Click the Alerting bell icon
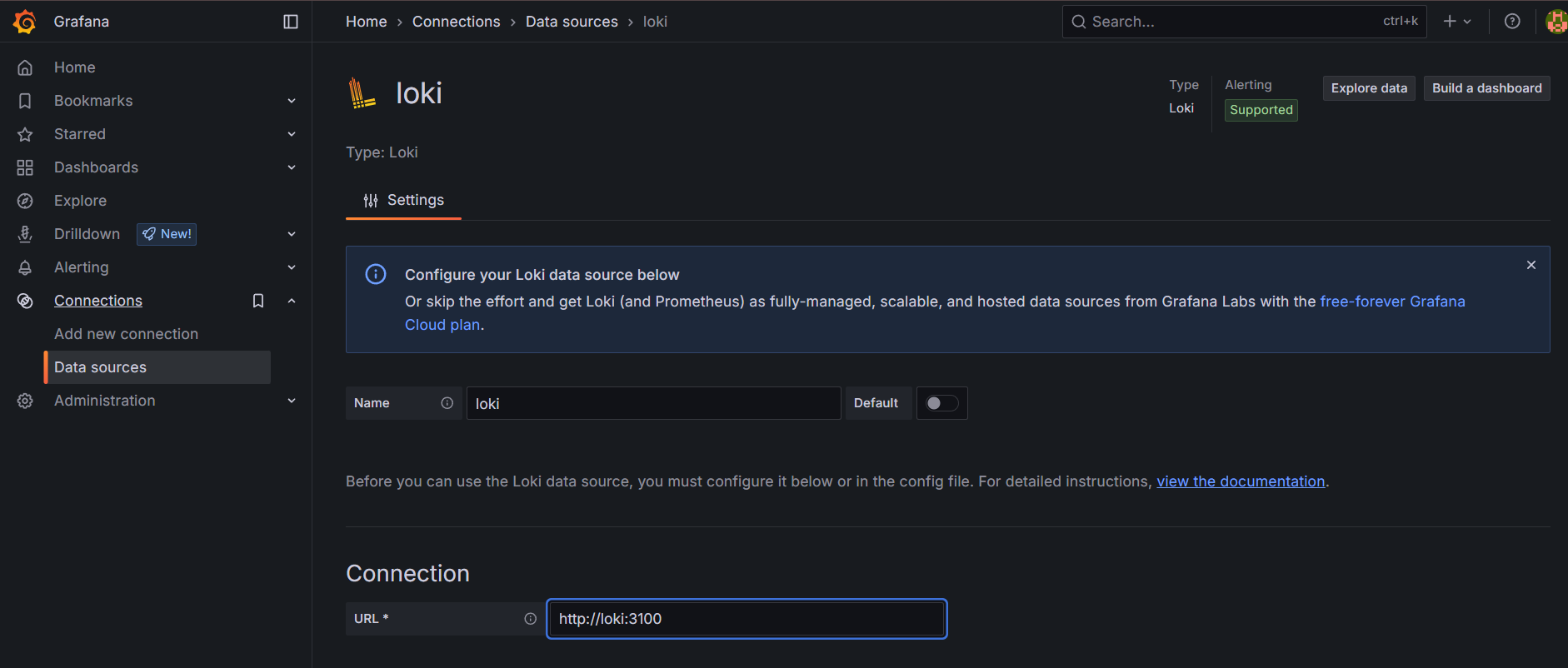 pyautogui.click(x=25, y=267)
